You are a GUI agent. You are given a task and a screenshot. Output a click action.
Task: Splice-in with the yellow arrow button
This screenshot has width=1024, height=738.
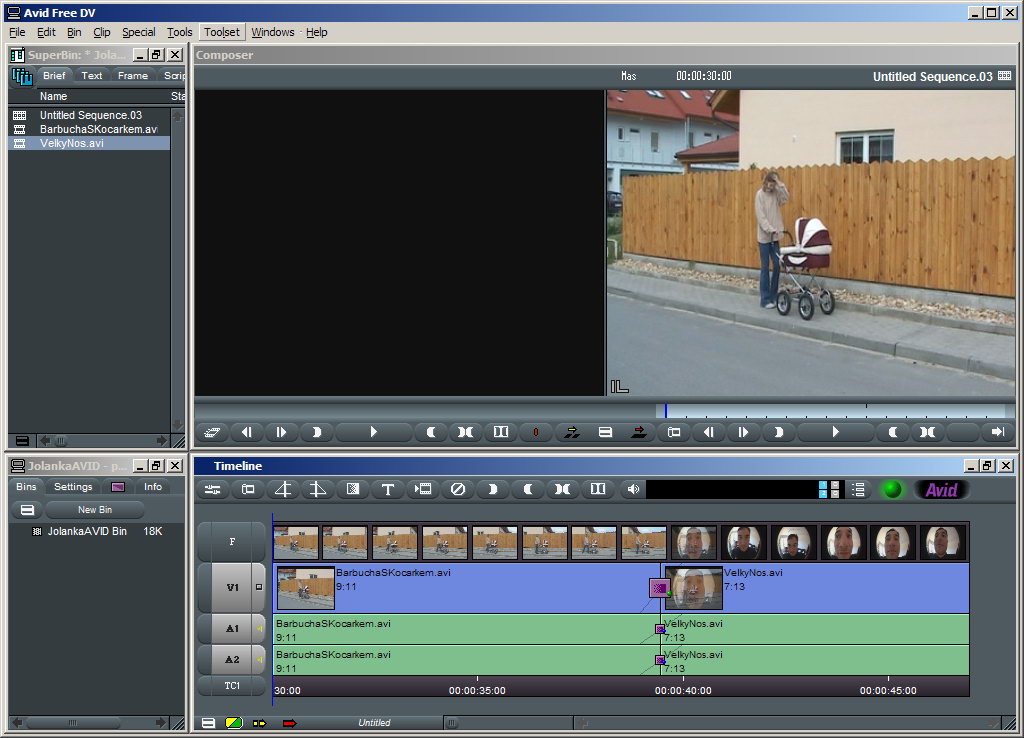point(571,432)
